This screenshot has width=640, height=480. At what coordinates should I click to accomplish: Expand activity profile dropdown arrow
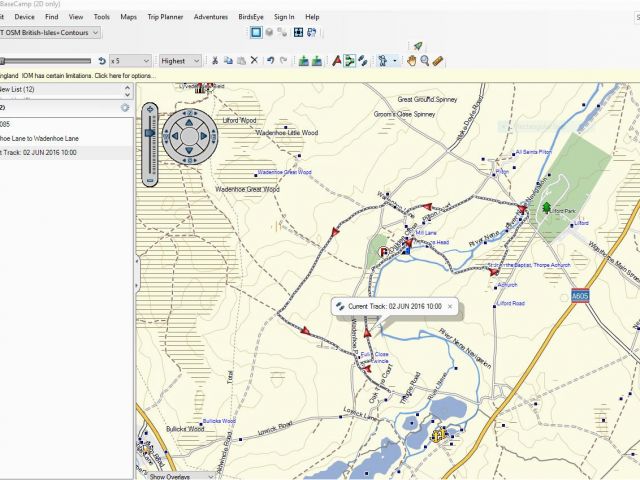point(395,61)
